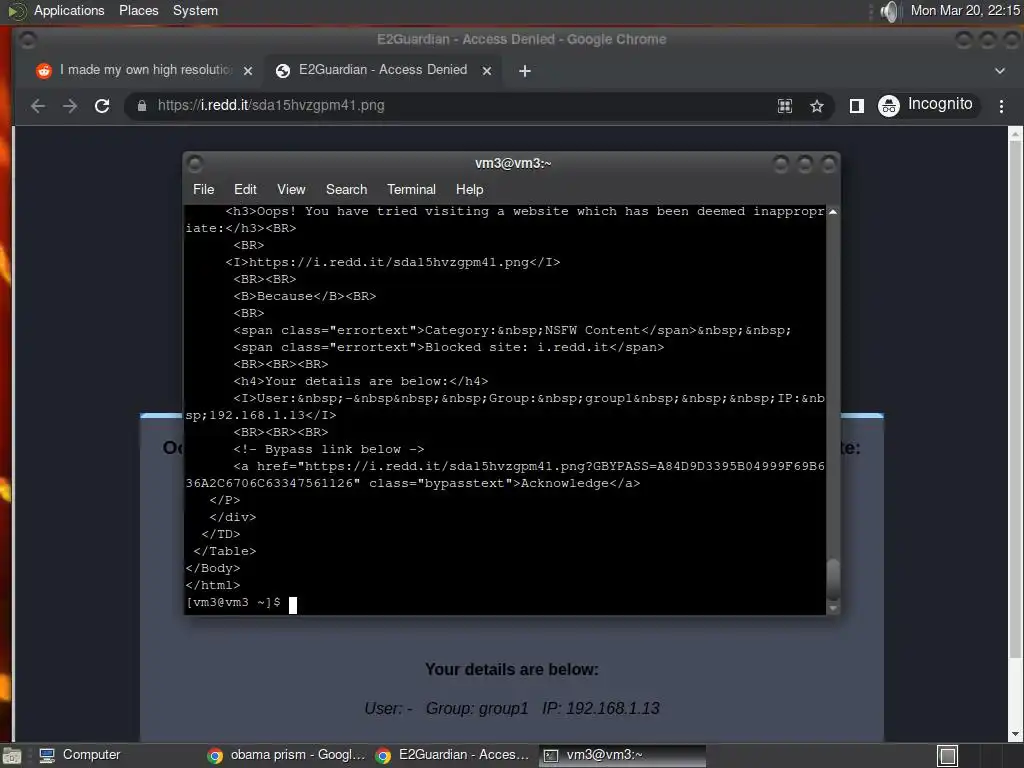This screenshot has width=1024, height=768.
Task: Open the terminal View menu
Action: coord(291,189)
